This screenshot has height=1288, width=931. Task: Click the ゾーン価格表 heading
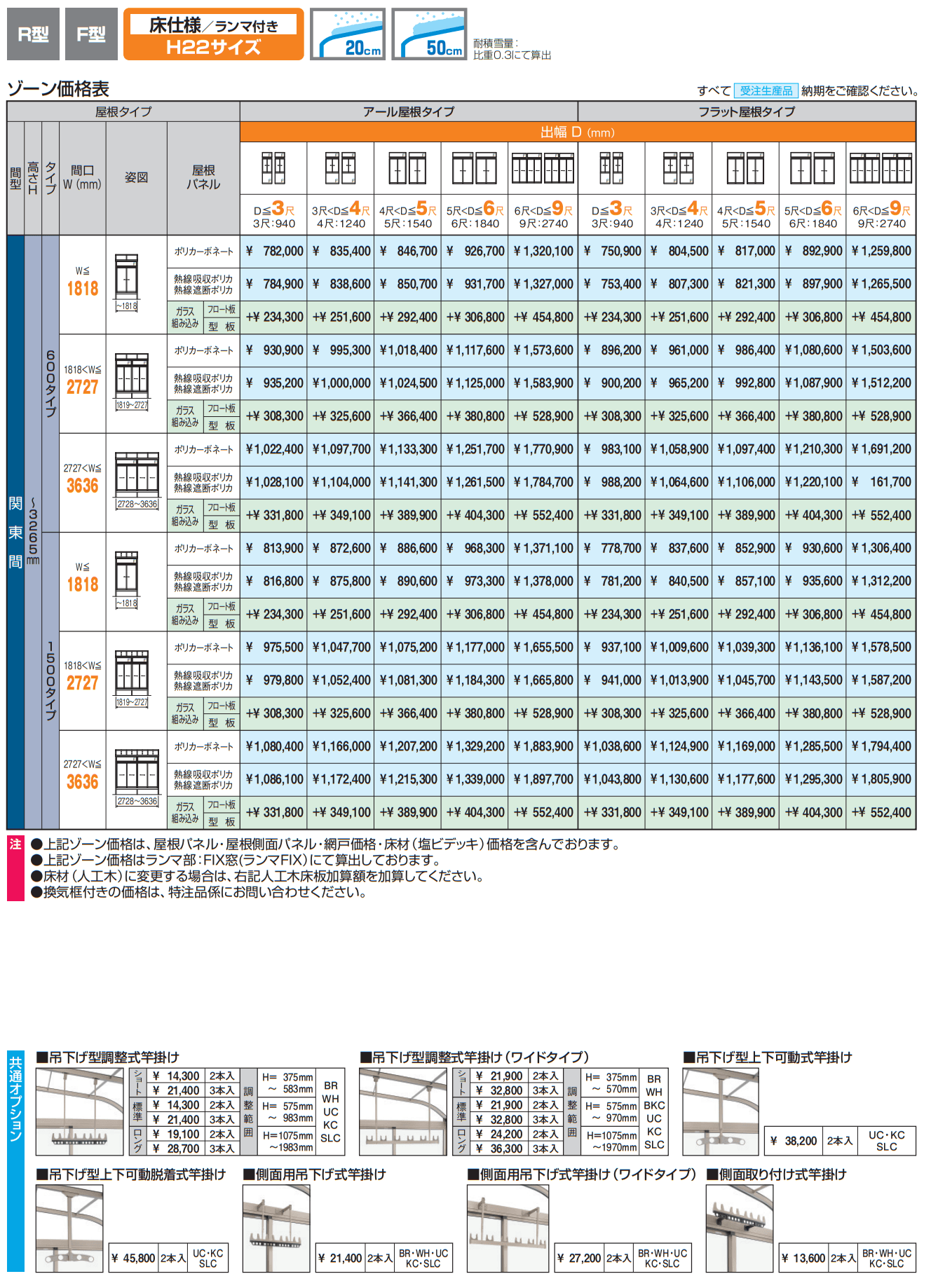point(58,89)
